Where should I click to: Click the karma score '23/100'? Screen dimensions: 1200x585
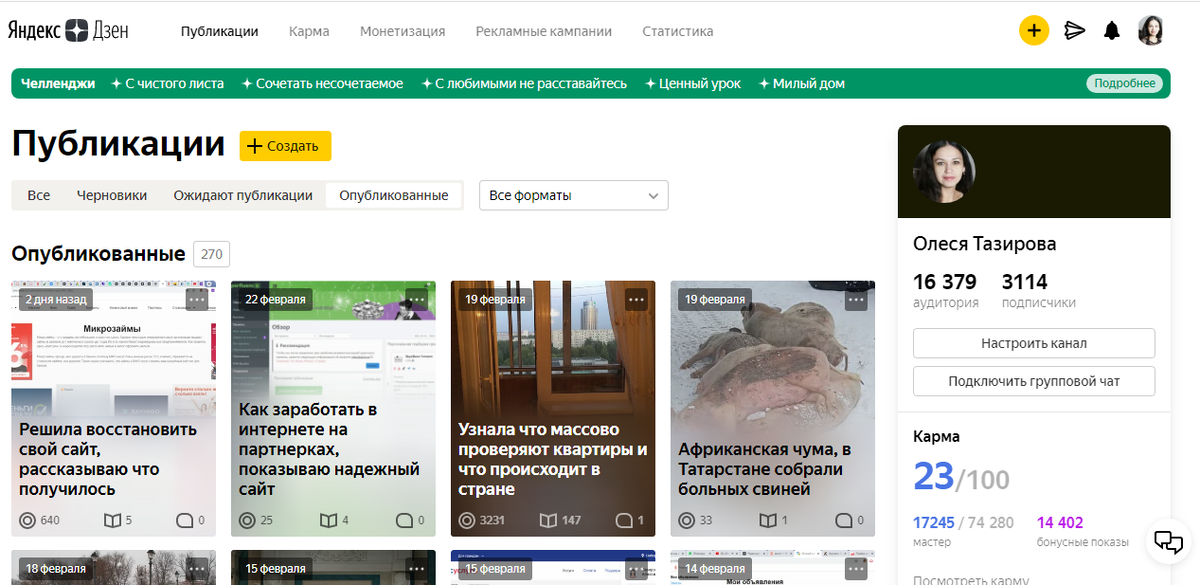pyautogui.click(x=961, y=477)
